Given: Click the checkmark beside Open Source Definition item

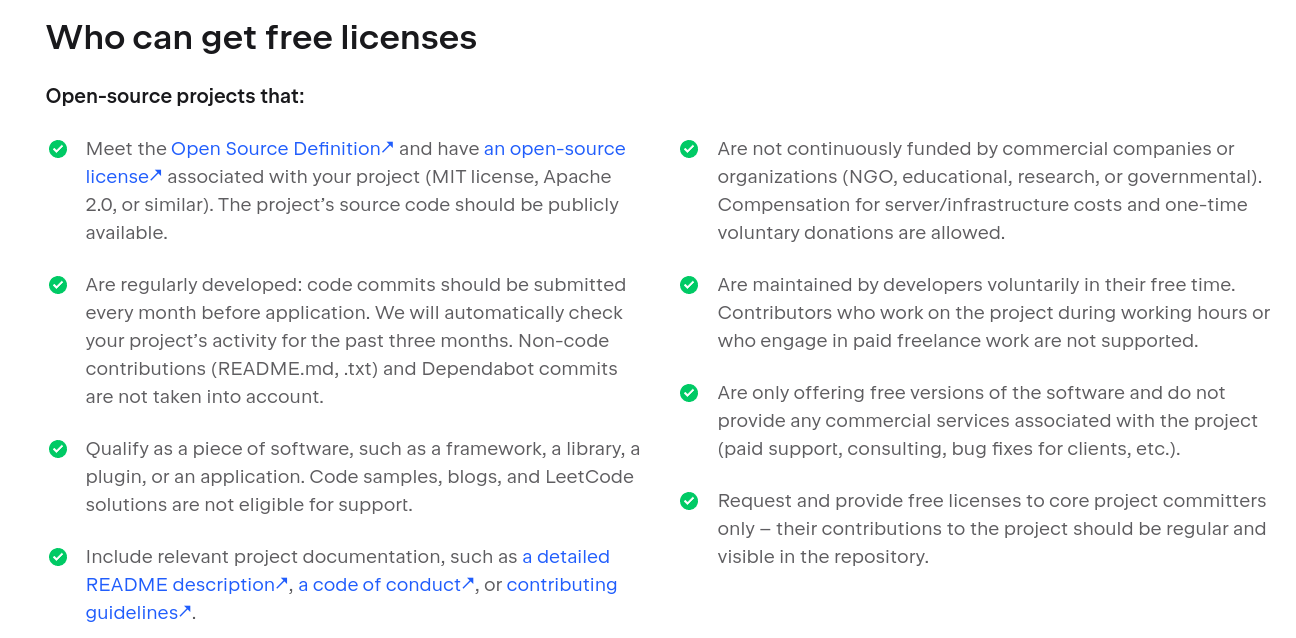Looking at the screenshot, I should pyautogui.click(x=58, y=149).
